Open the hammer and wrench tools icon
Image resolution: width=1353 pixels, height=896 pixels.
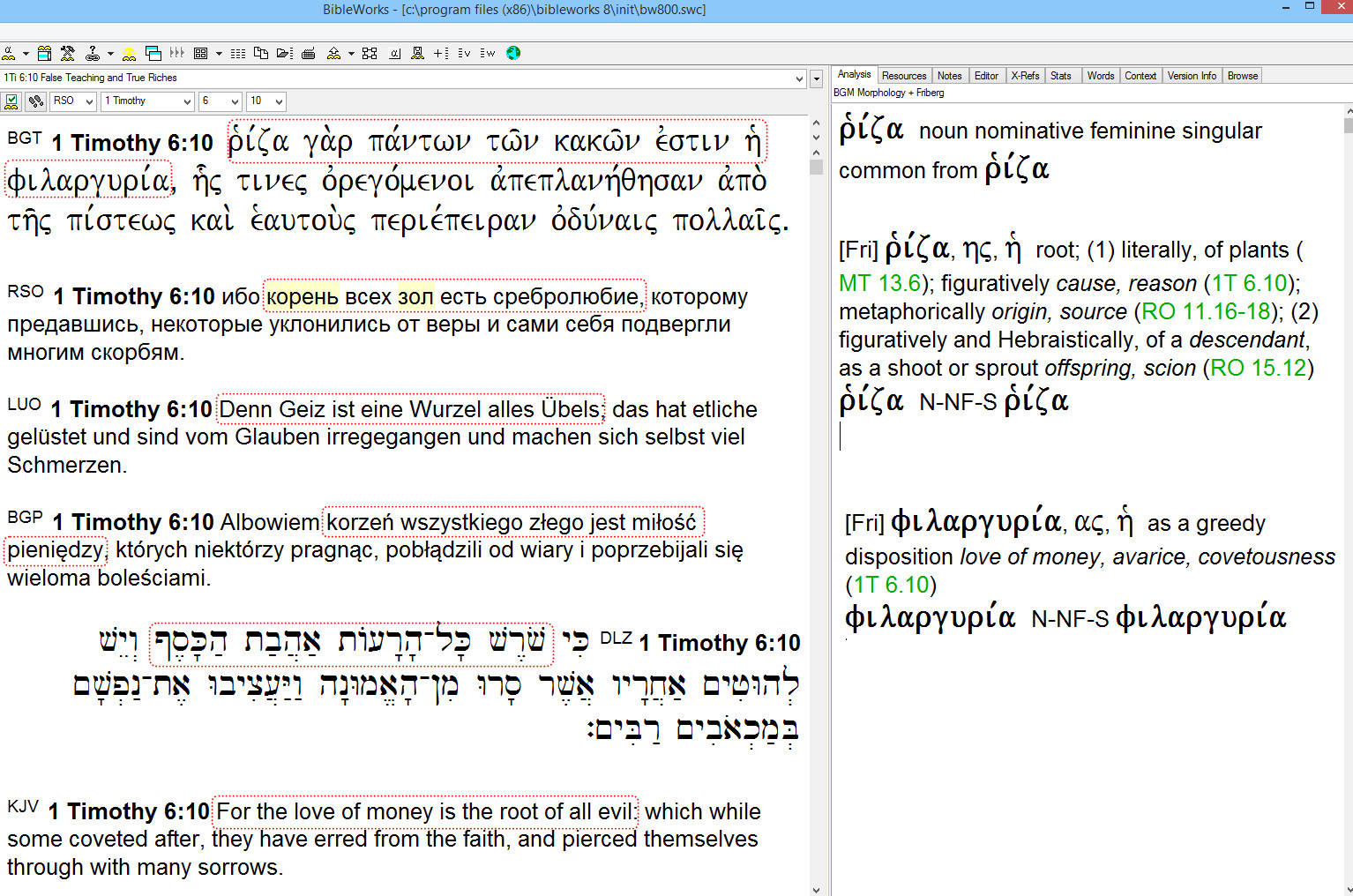(x=68, y=53)
